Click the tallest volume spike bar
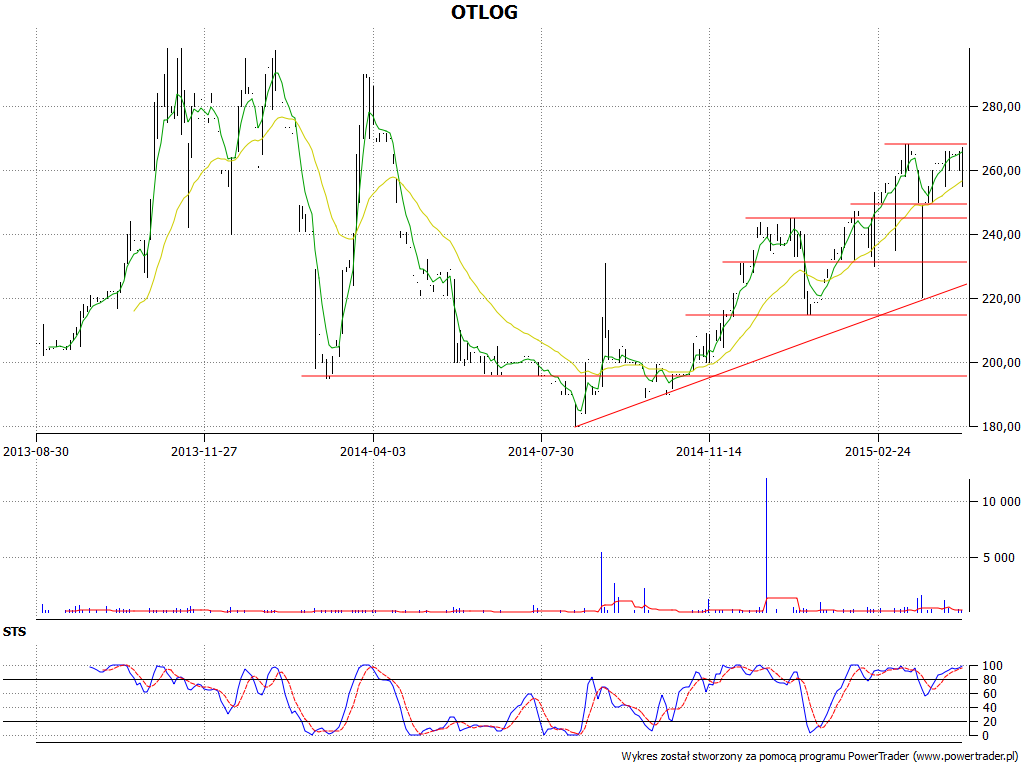 coord(766,545)
